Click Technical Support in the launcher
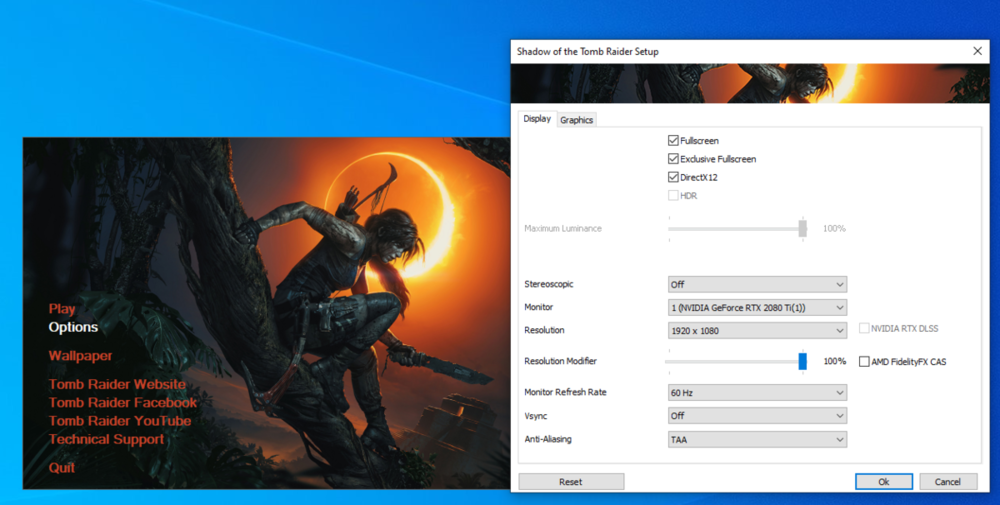 [107, 439]
